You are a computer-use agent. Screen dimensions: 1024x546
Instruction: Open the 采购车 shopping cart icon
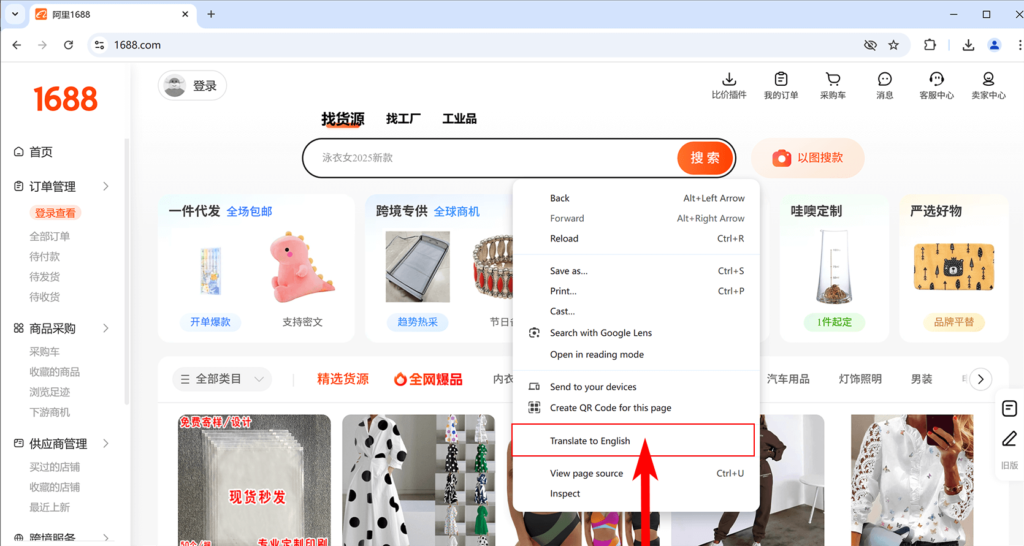(x=833, y=80)
